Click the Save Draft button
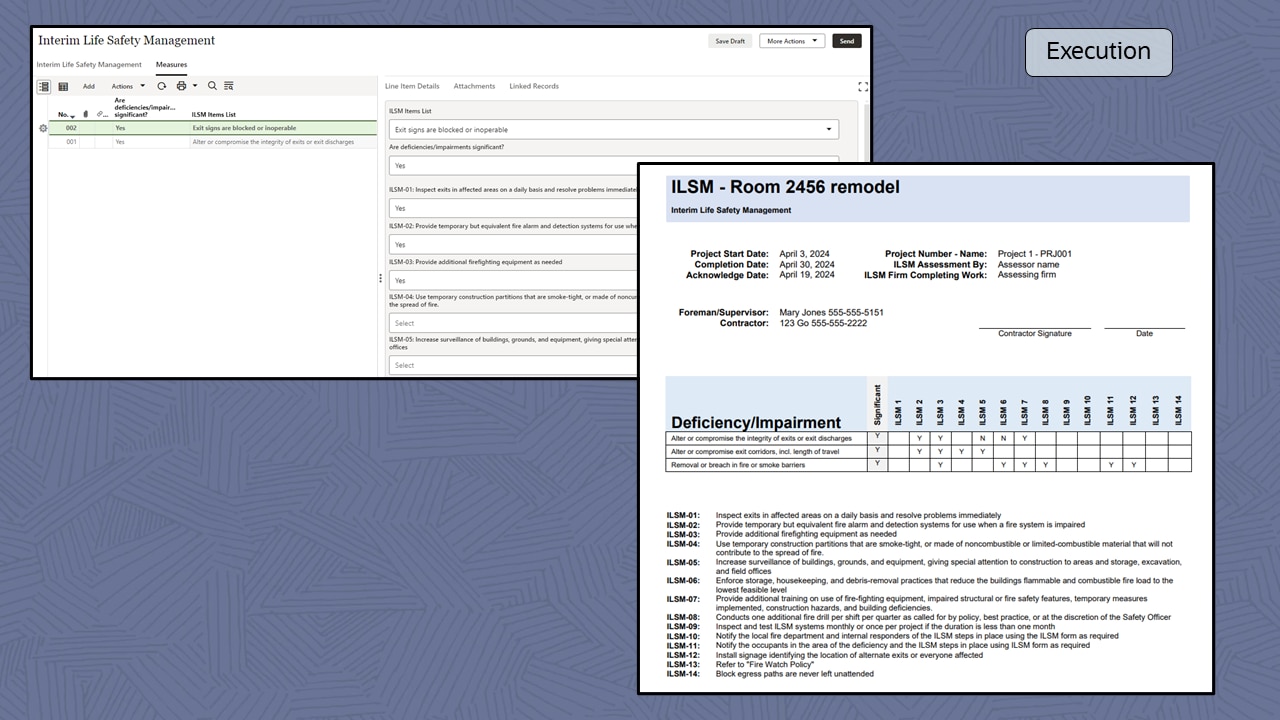 [729, 41]
